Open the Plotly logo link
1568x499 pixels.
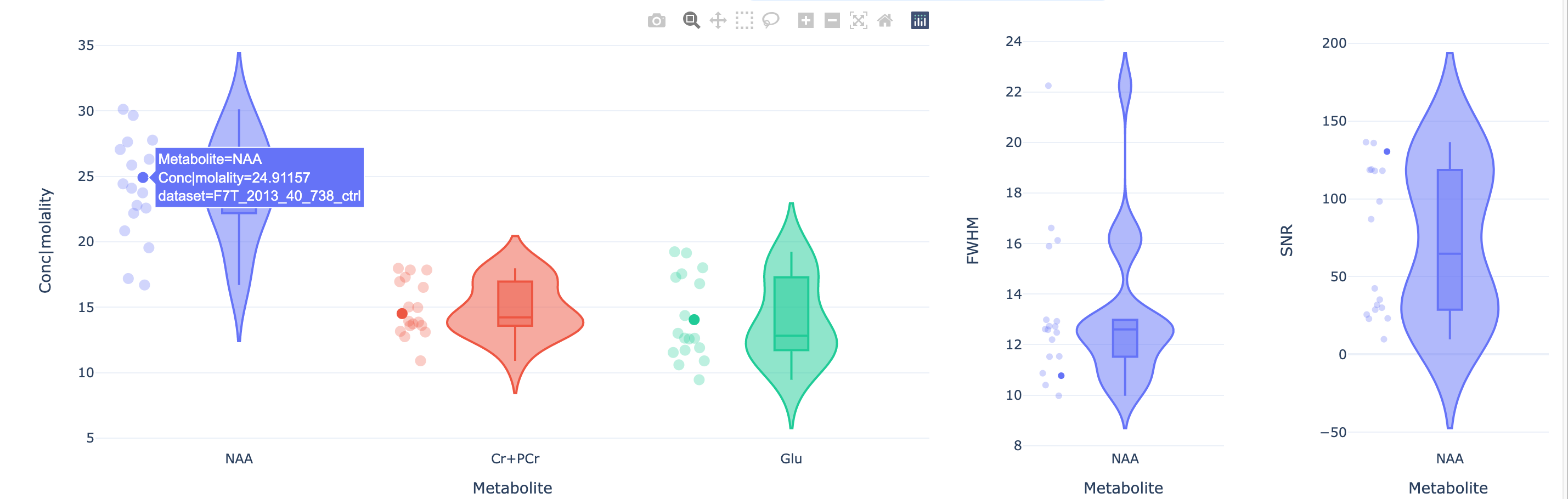tap(920, 21)
